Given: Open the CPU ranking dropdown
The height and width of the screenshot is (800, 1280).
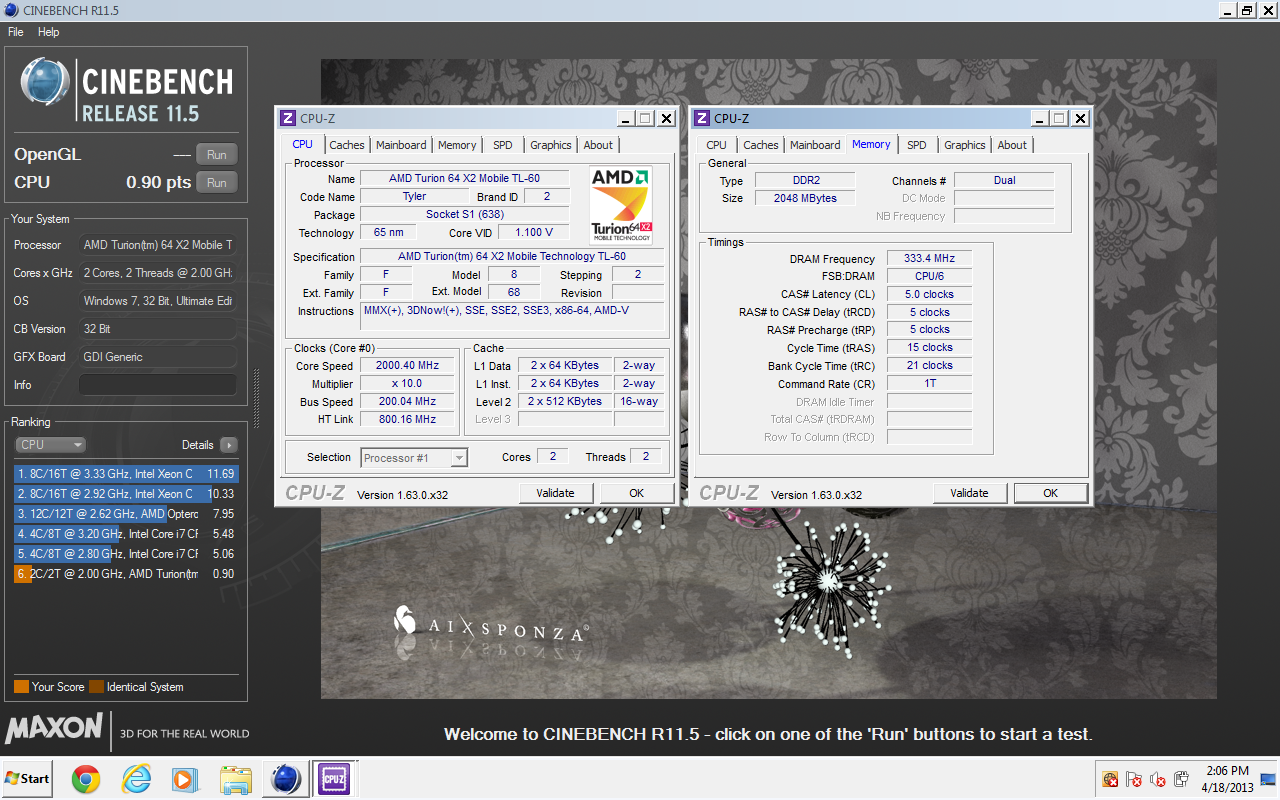Looking at the screenshot, I should coord(50,445).
